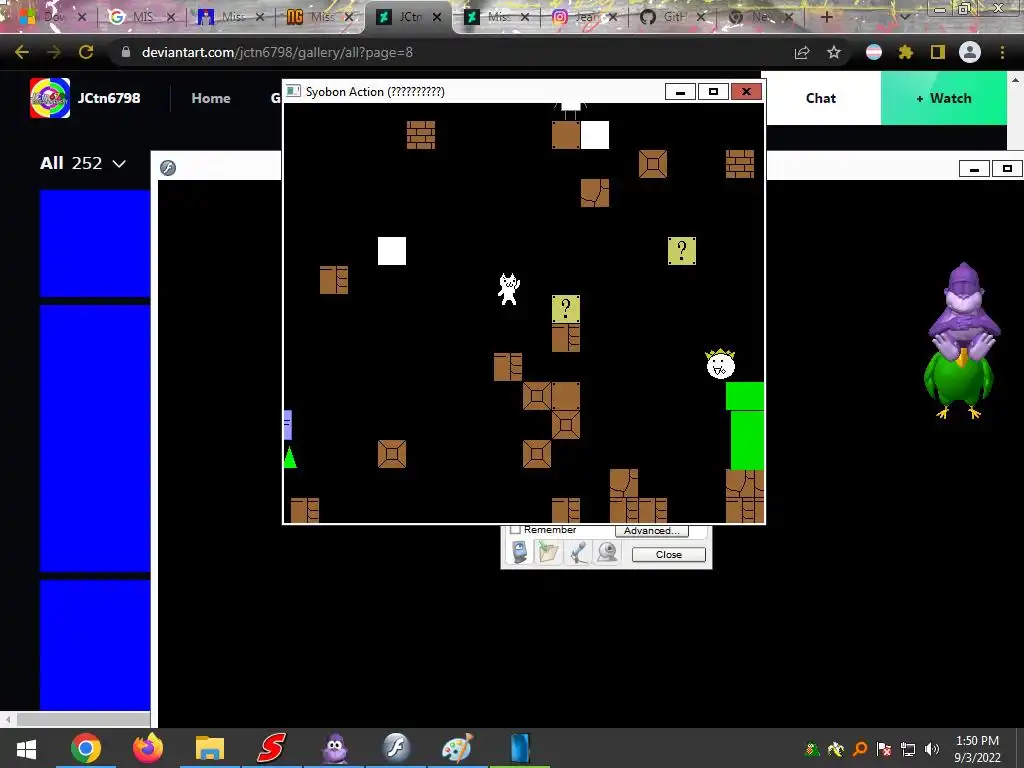Click the network tray icon
The image size is (1024, 768).
coord(908,749)
